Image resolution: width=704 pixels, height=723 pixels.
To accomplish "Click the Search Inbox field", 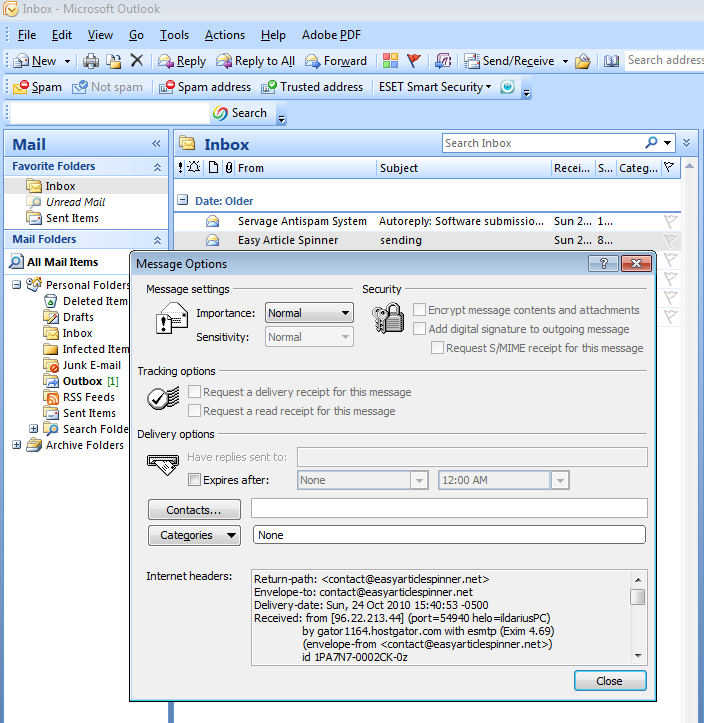I will tap(543, 143).
